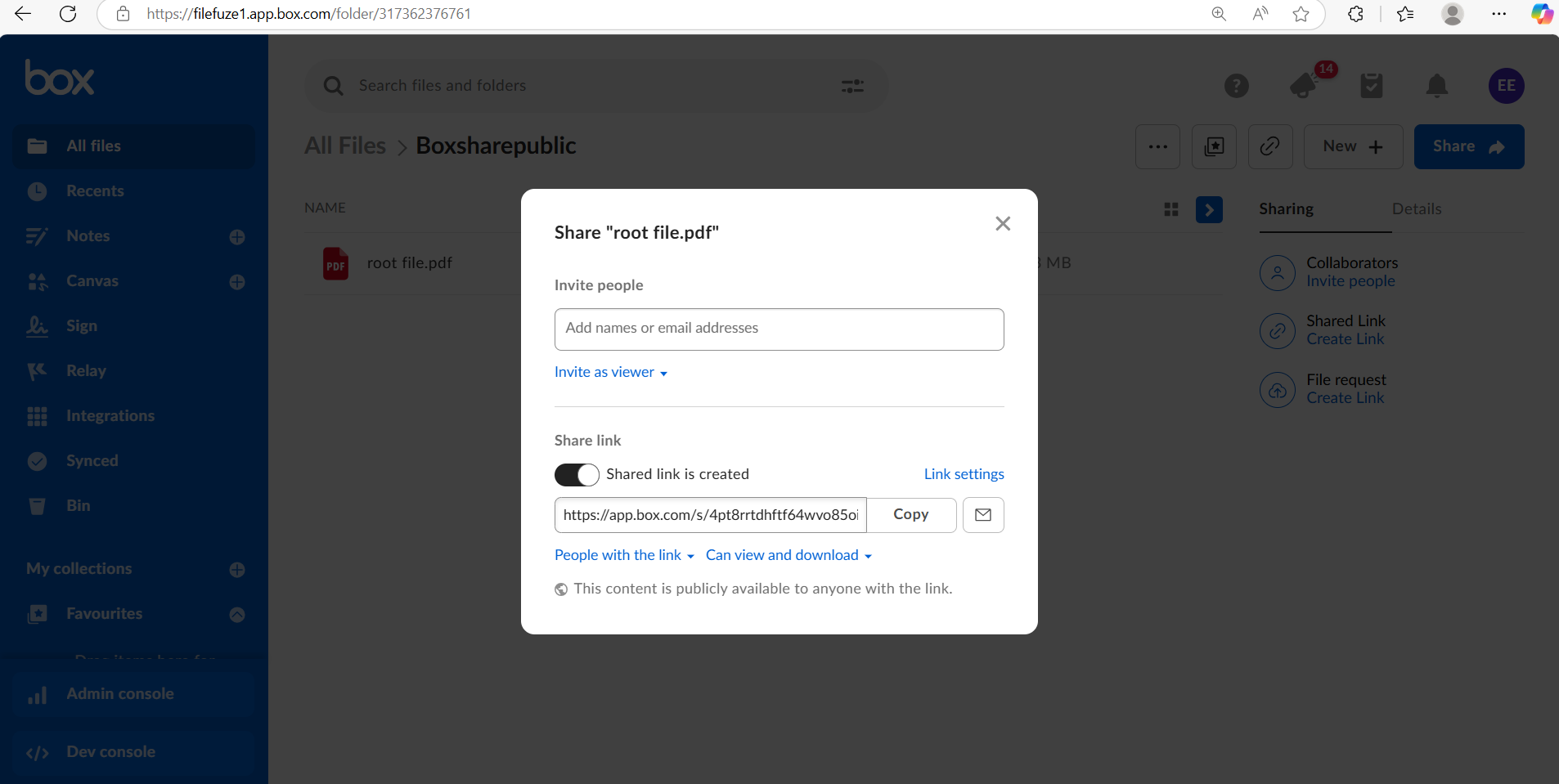Click the File request upload icon
The image size is (1559, 784).
point(1278,390)
